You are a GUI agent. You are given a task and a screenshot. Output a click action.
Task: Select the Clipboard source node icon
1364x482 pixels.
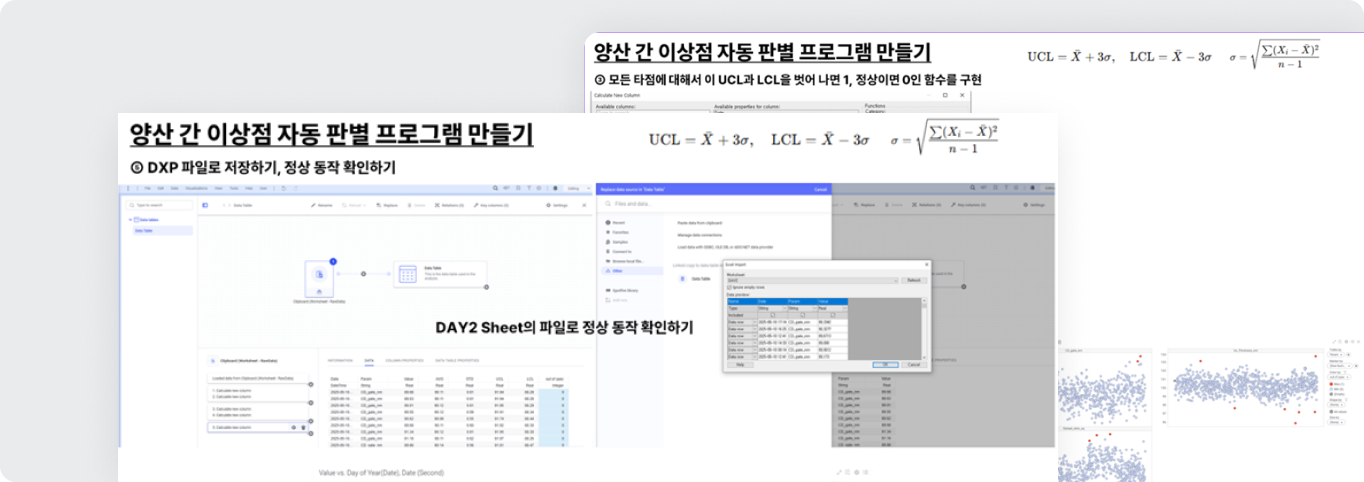pos(319,275)
